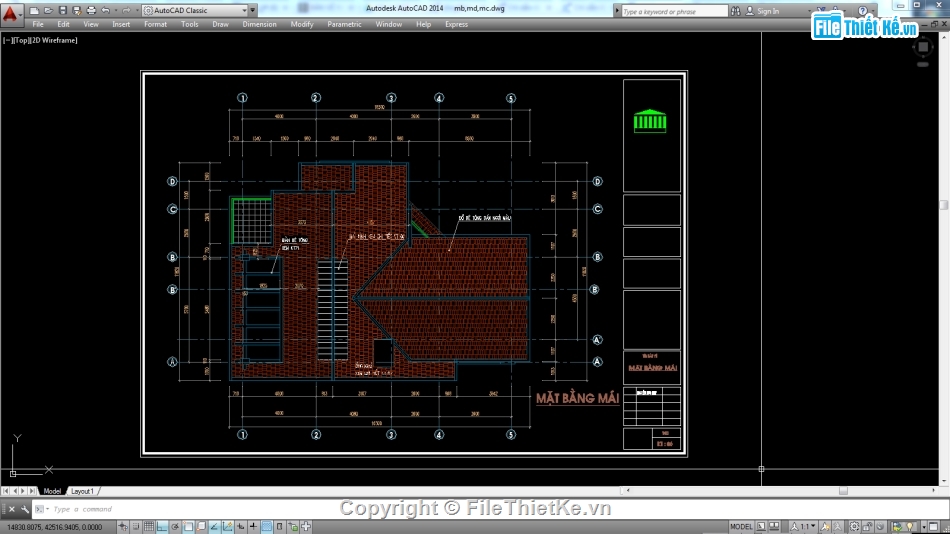This screenshot has height=534, width=950.
Task: Click the binoculars search icon
Action: (736, 11)
